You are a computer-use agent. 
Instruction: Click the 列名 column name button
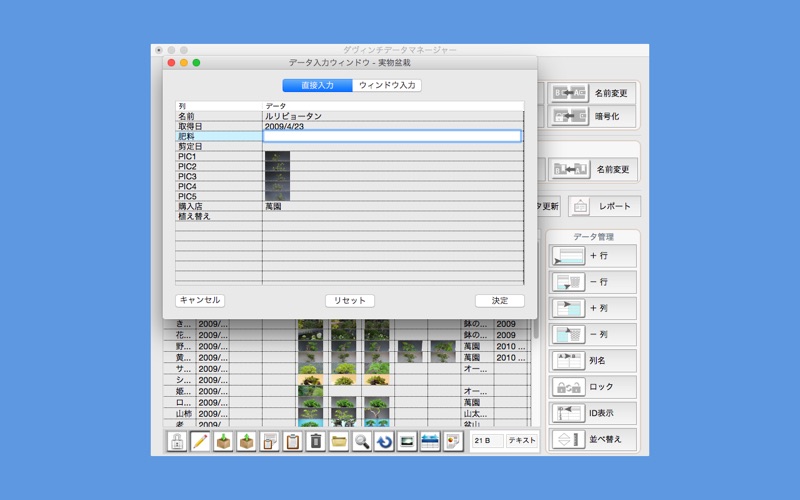click(x=593, y=361)
